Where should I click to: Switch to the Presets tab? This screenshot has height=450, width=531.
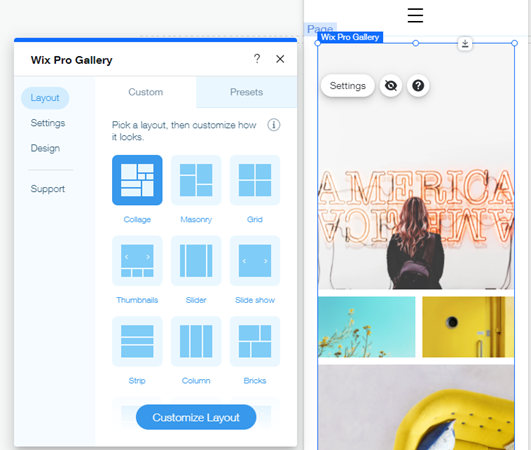[247, 92]
